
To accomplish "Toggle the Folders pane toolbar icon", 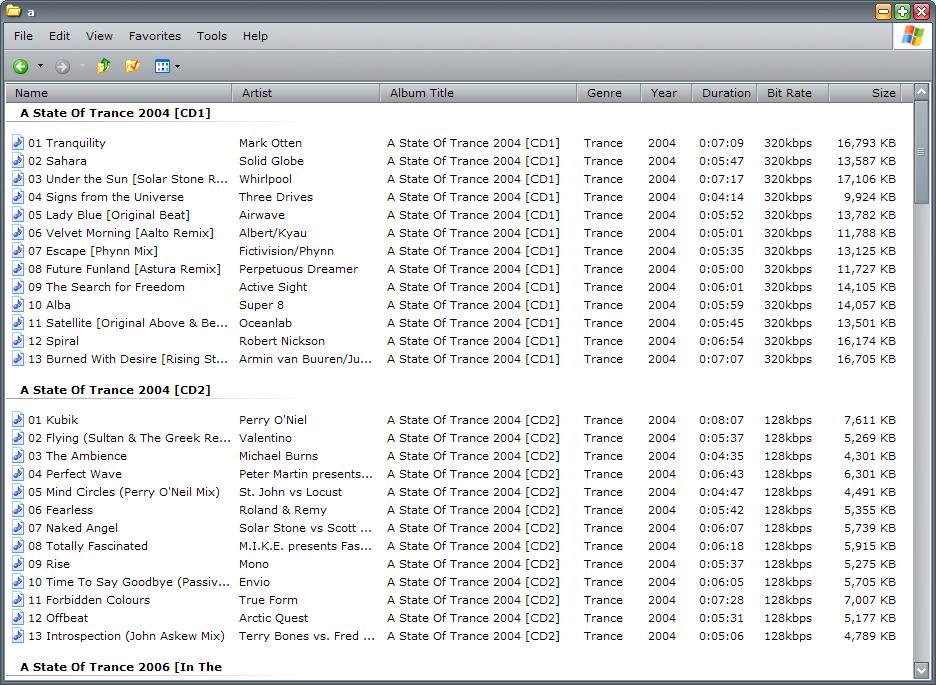I will click(133, 66).
